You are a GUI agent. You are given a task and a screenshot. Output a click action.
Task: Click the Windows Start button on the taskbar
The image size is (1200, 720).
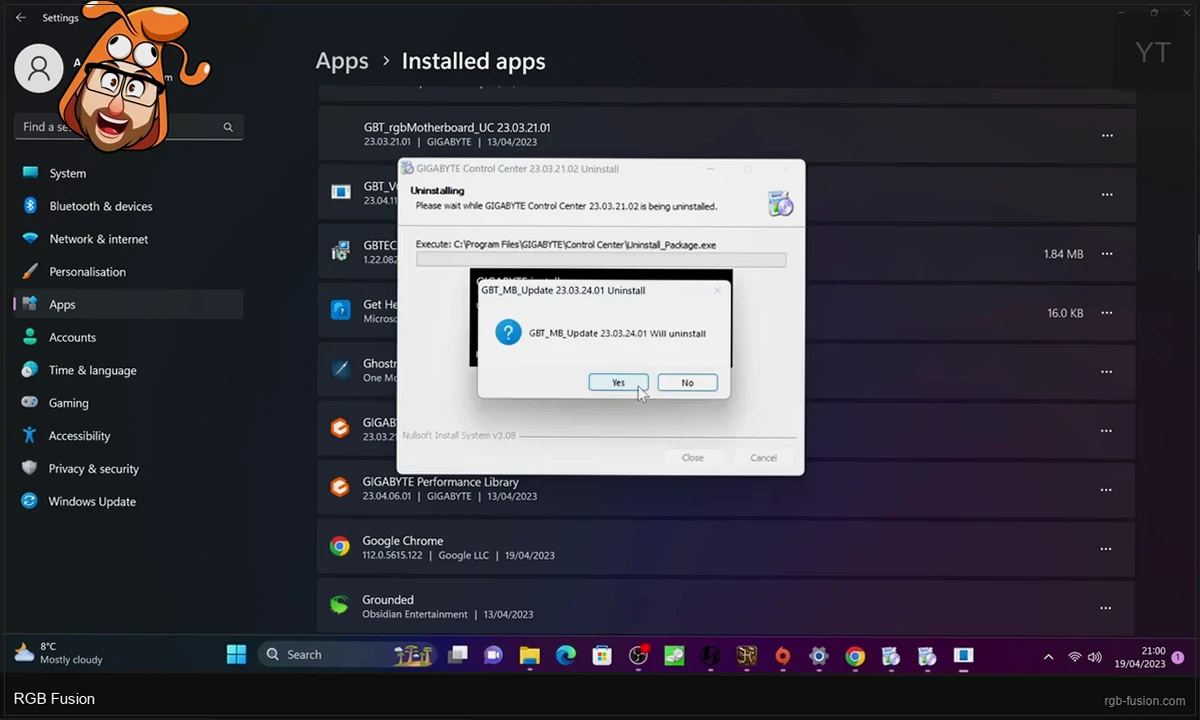236,655
